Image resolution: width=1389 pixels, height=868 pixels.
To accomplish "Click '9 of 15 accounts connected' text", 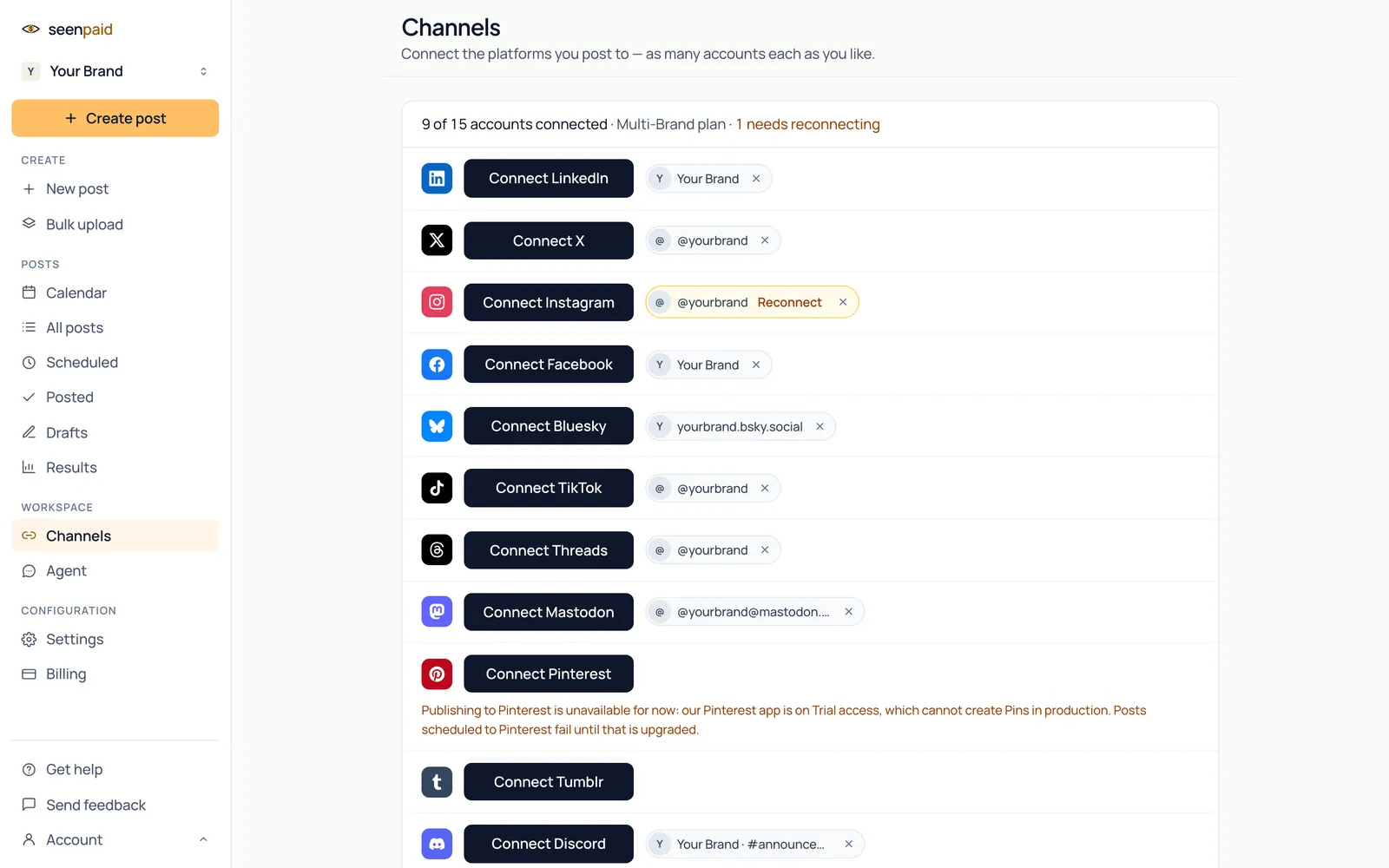I will click(515, 124).
